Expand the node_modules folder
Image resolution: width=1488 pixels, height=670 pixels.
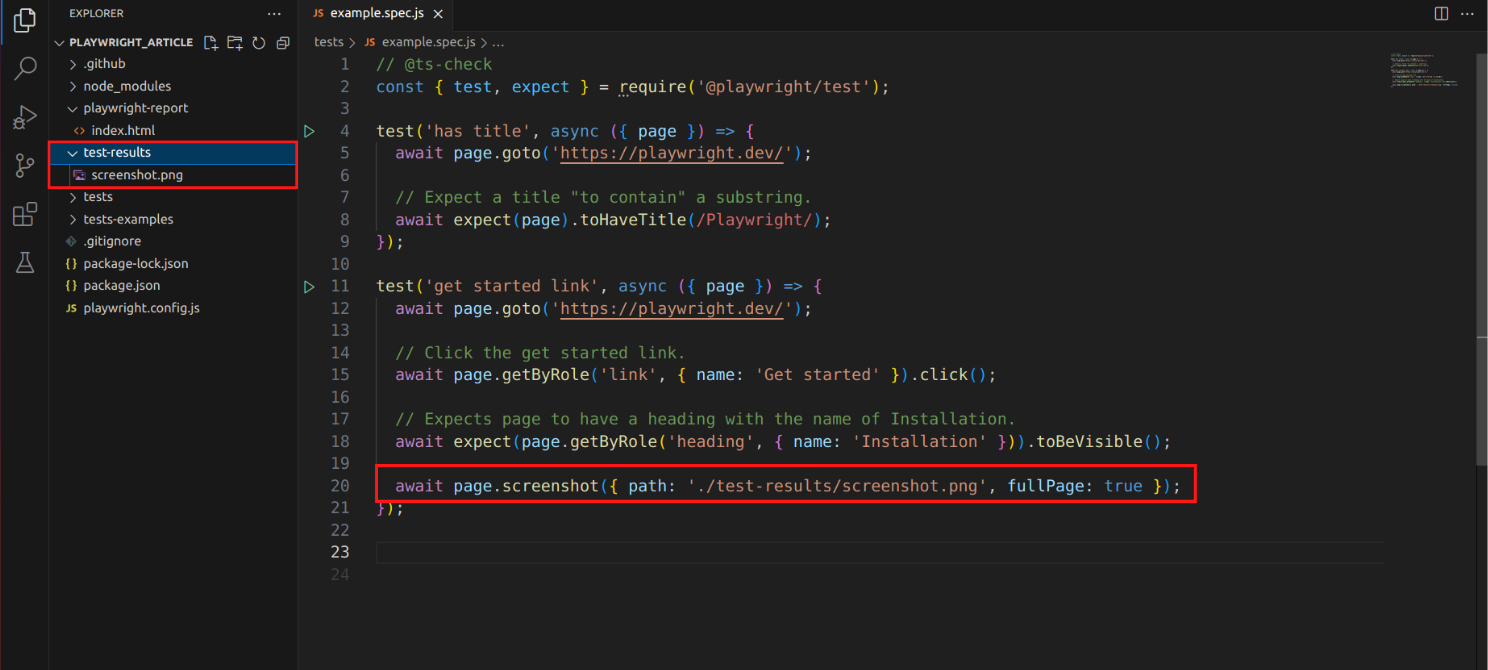126,86
